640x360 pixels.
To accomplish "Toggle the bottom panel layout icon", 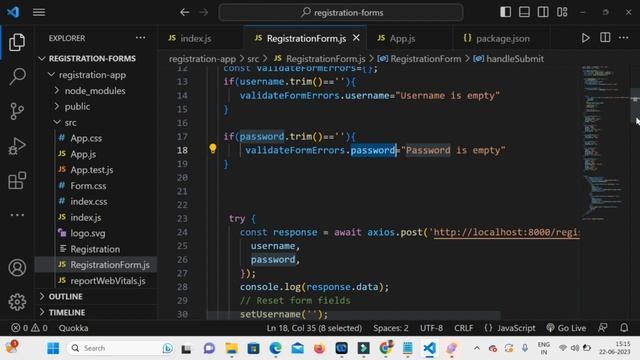I will pyautogui.click(x=524, y=12).
